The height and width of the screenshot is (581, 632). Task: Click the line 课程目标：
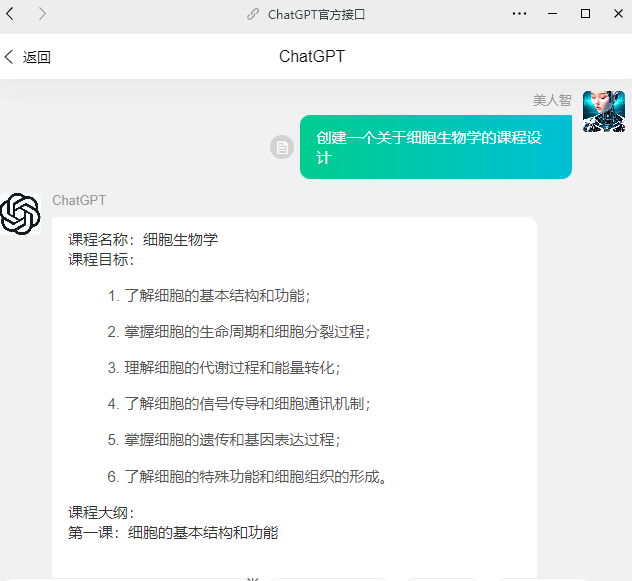(101, 259)
